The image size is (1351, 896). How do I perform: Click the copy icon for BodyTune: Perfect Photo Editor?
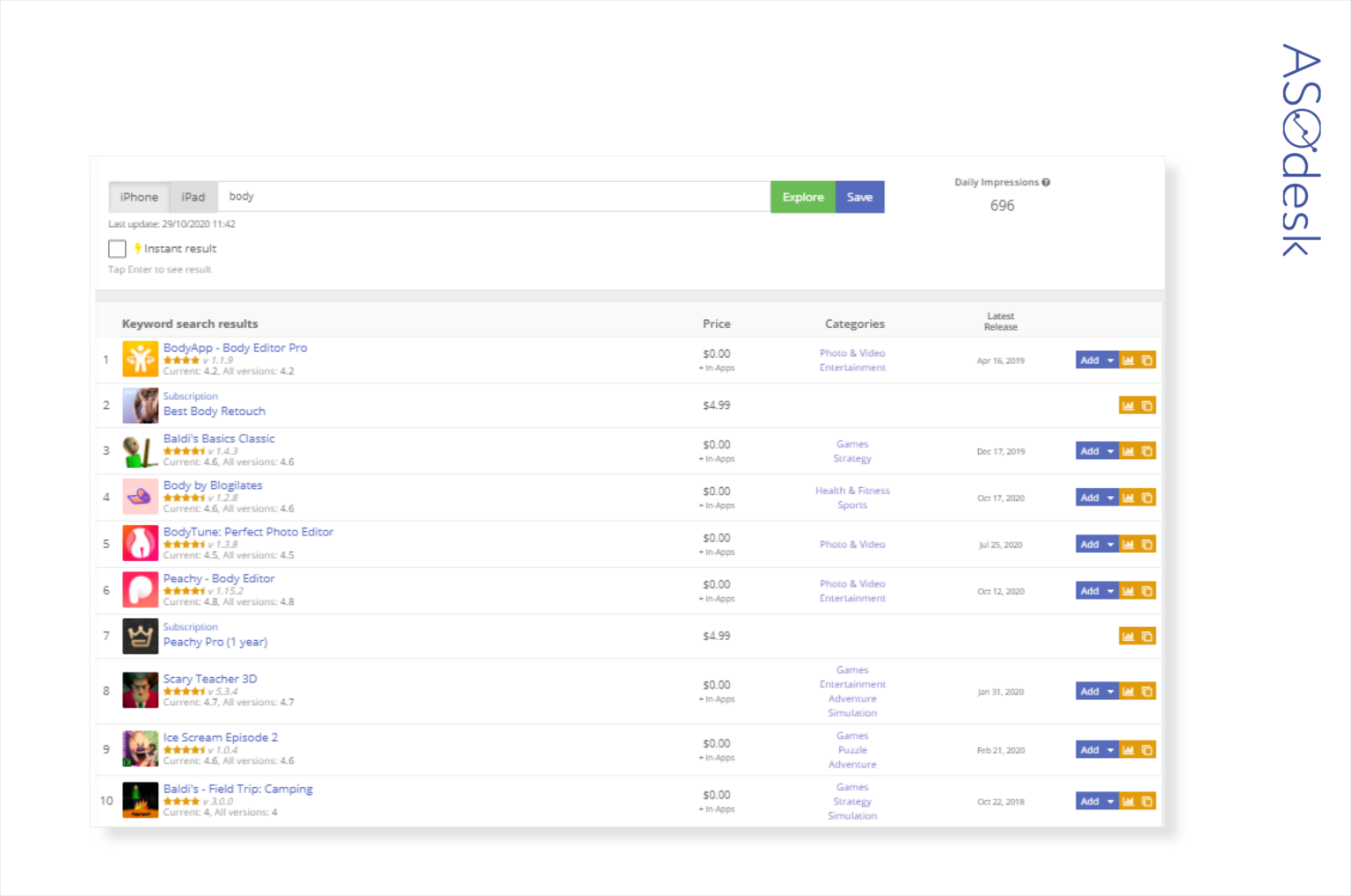click(x=1148, y=543)
